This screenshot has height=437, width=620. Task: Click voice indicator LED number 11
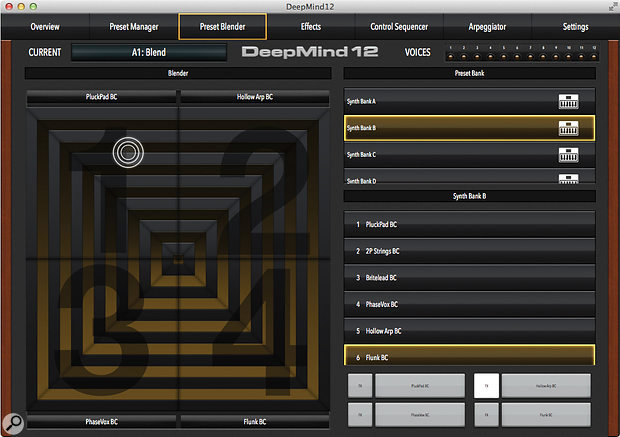coord(581,57)
